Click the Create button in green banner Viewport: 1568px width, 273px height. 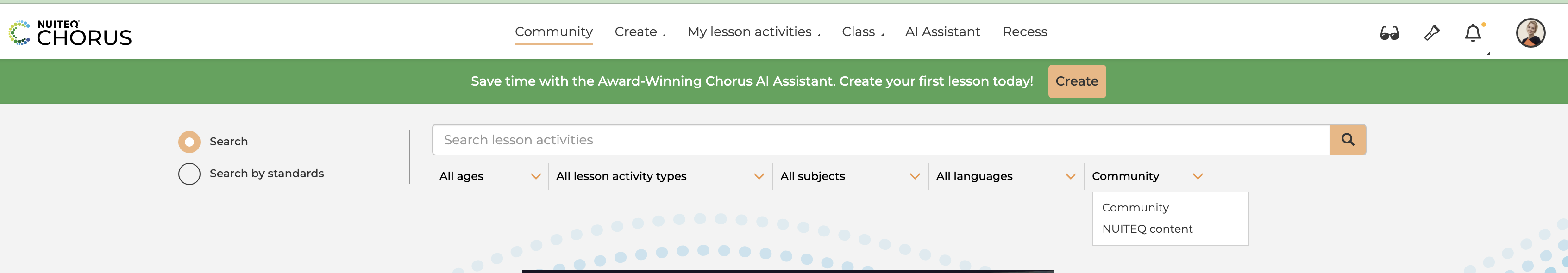coord(1077,81)
